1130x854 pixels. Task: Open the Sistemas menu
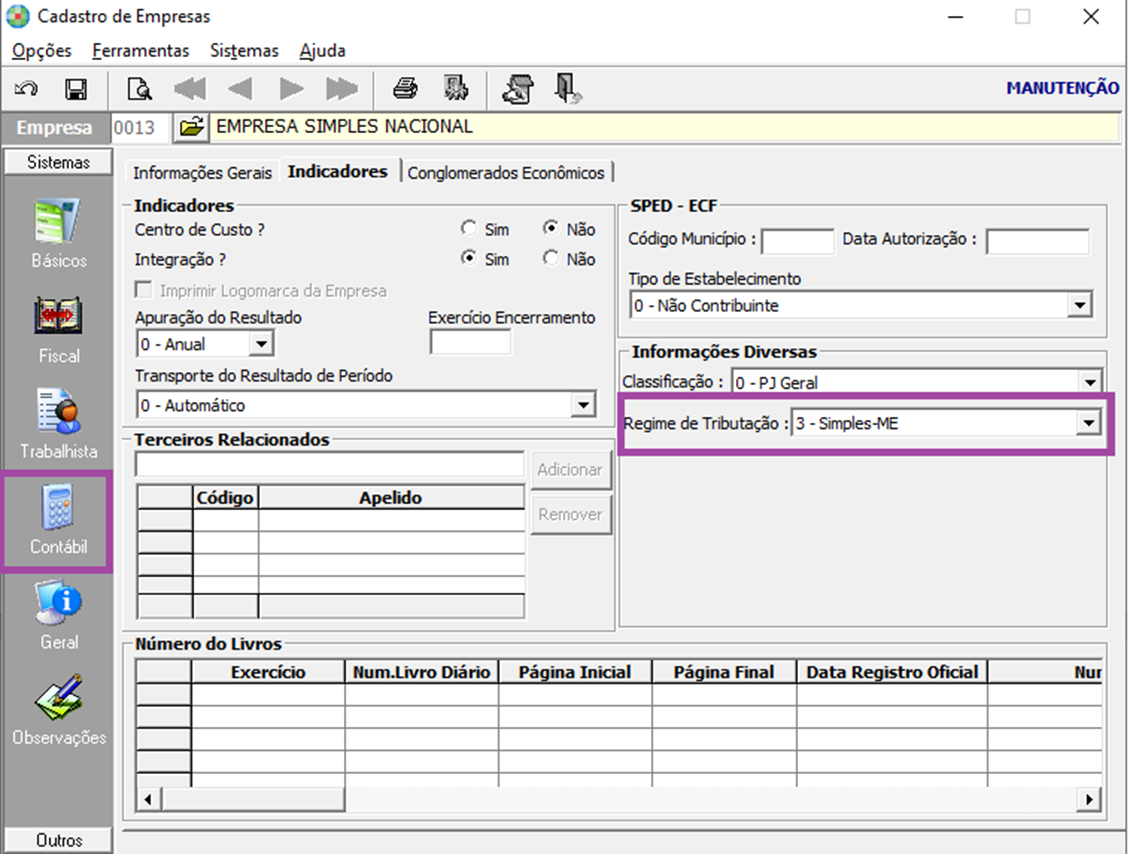click(244, 51)
